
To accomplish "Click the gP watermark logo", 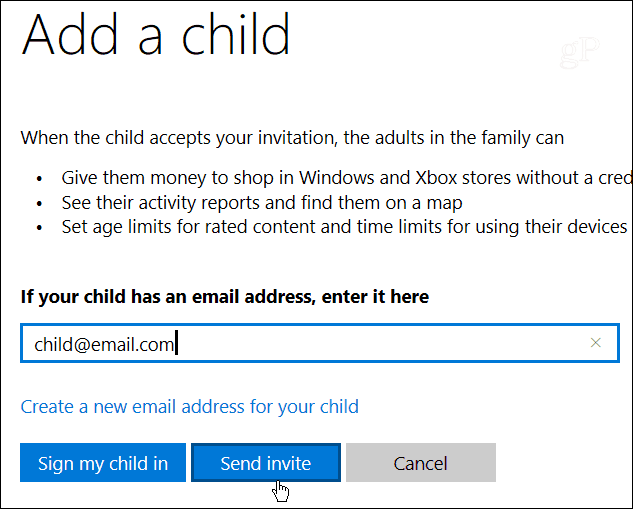I will (x=580, y=52).
